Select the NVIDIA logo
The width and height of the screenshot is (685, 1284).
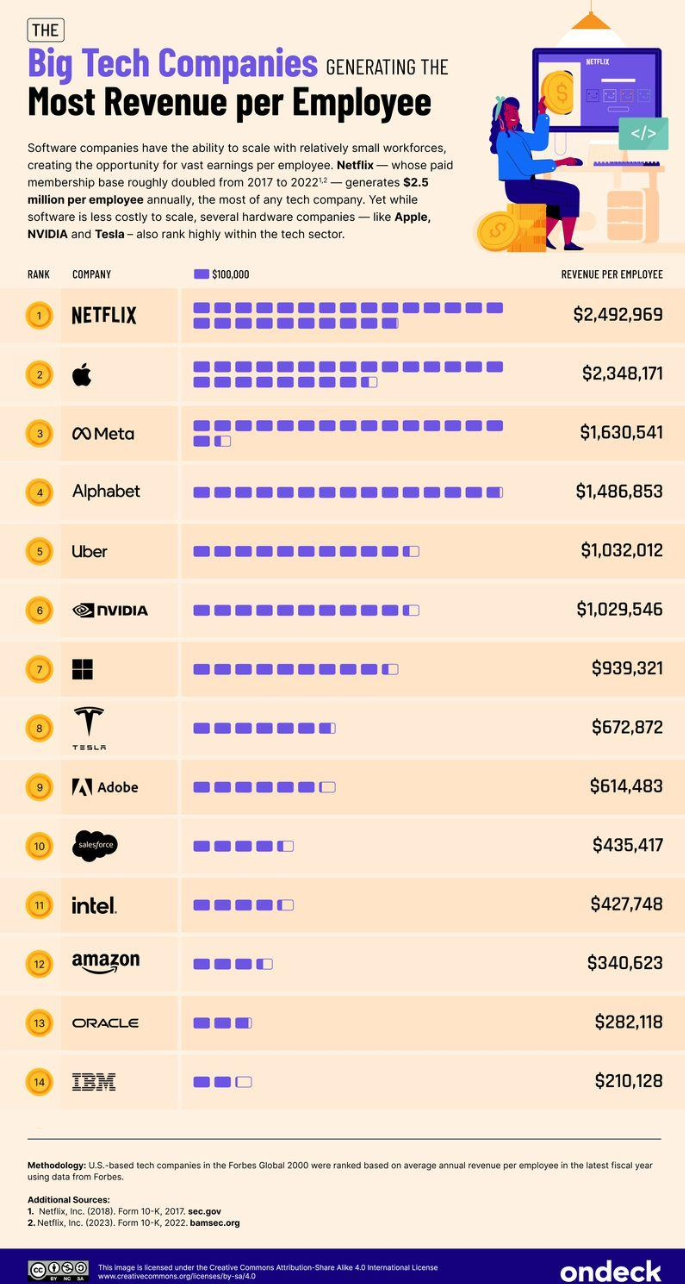pos(110,610)
